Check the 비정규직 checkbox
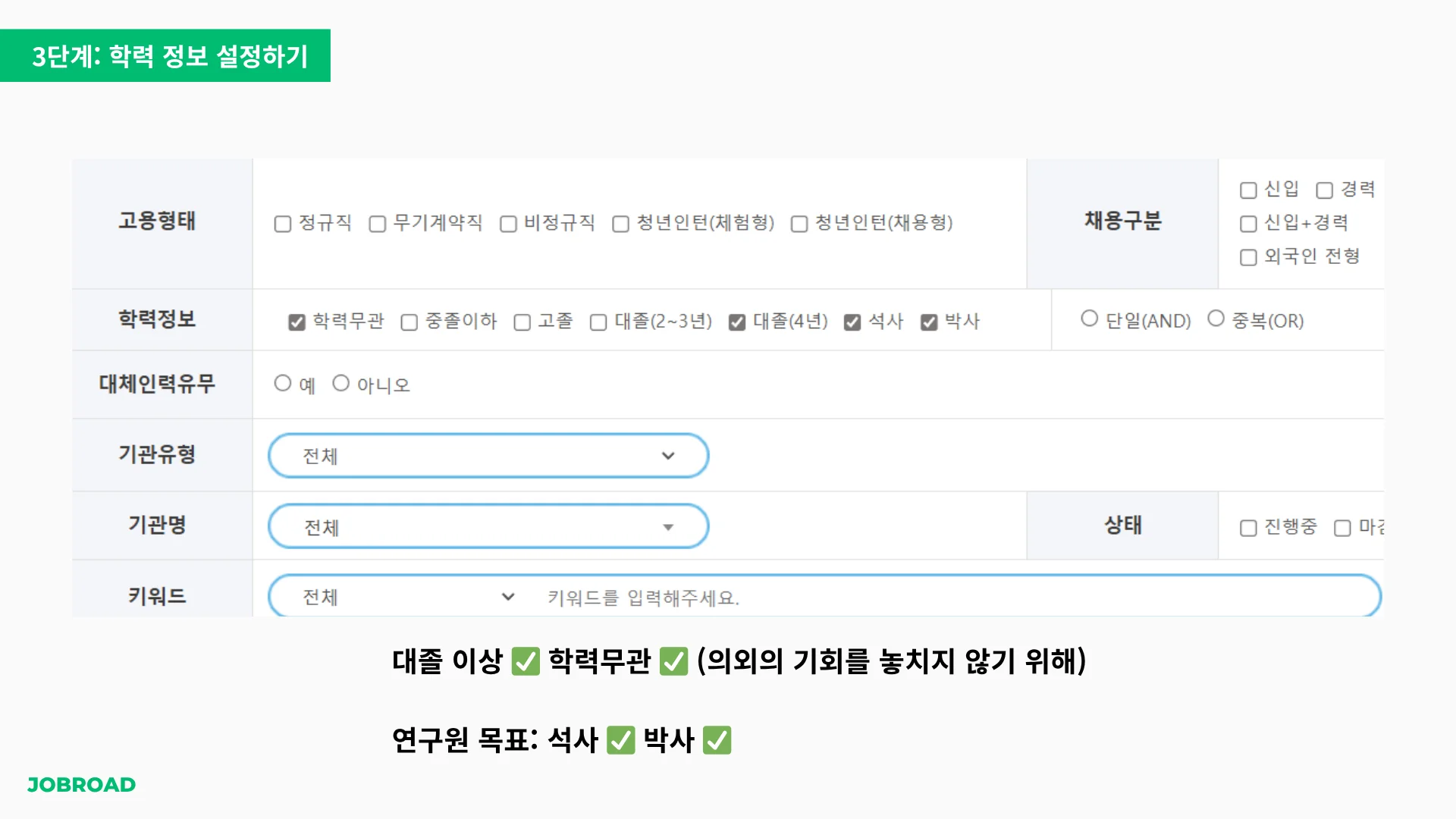 (x=508, y=224)
